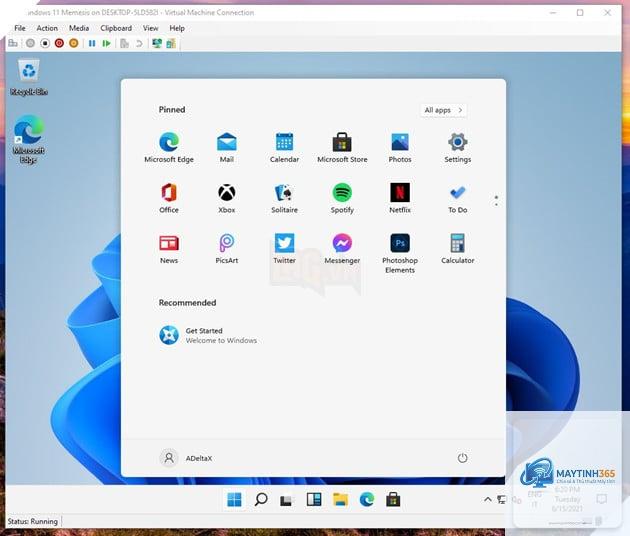Click the rightmost Hyper-V toolbar icon
Viewport: 630px width, 536px height.
pyautogui.click(x=171, y=43)
